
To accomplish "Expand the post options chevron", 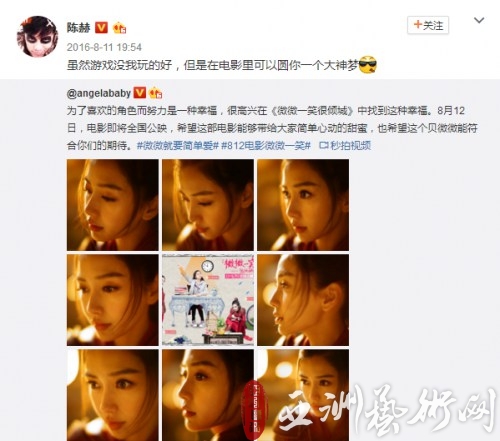I will tap(479, 21).
